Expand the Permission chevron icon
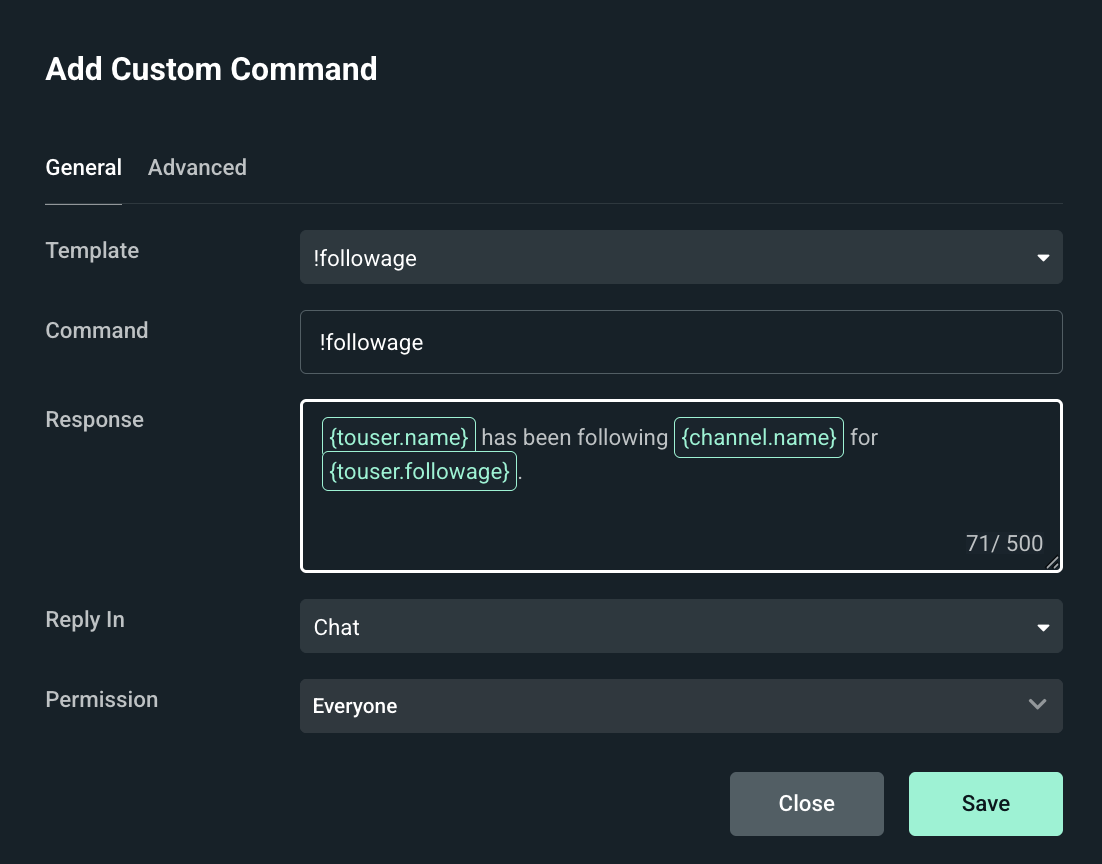1102x864 pixels. pyautogui.click(x=1037, y=704)
